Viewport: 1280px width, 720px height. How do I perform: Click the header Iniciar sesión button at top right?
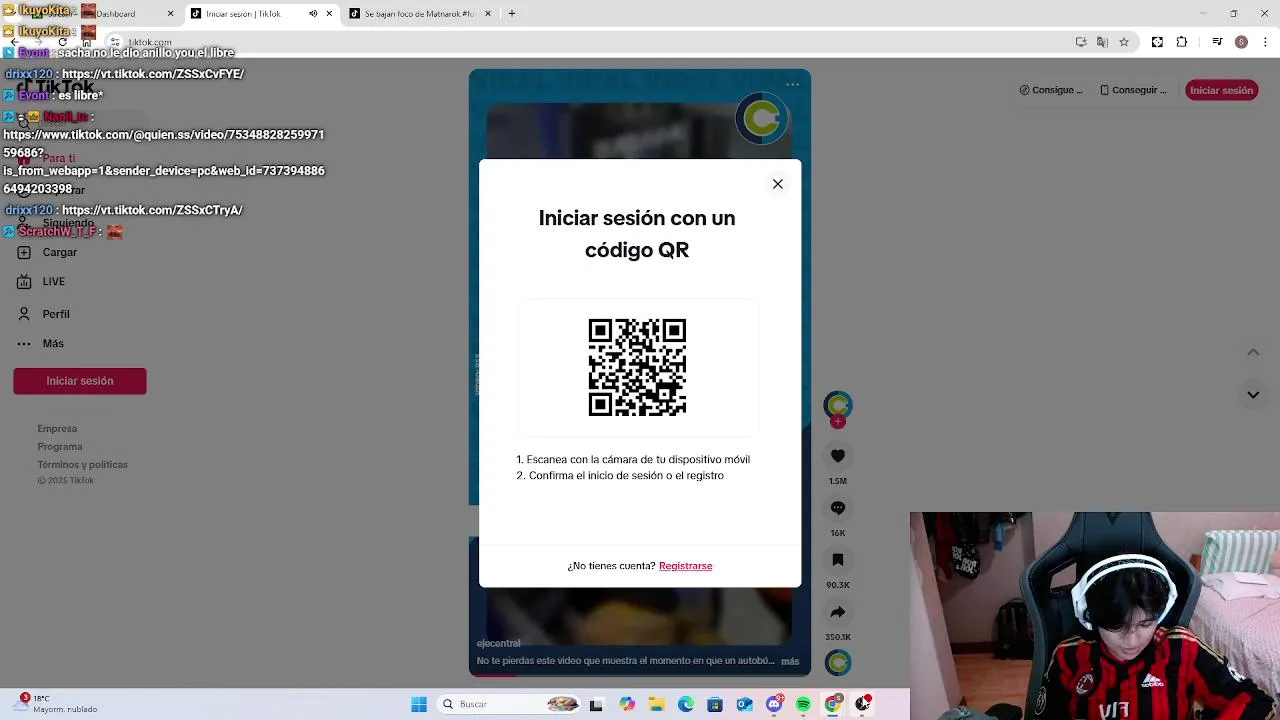pyautogui.click(x=1221, y=90)
